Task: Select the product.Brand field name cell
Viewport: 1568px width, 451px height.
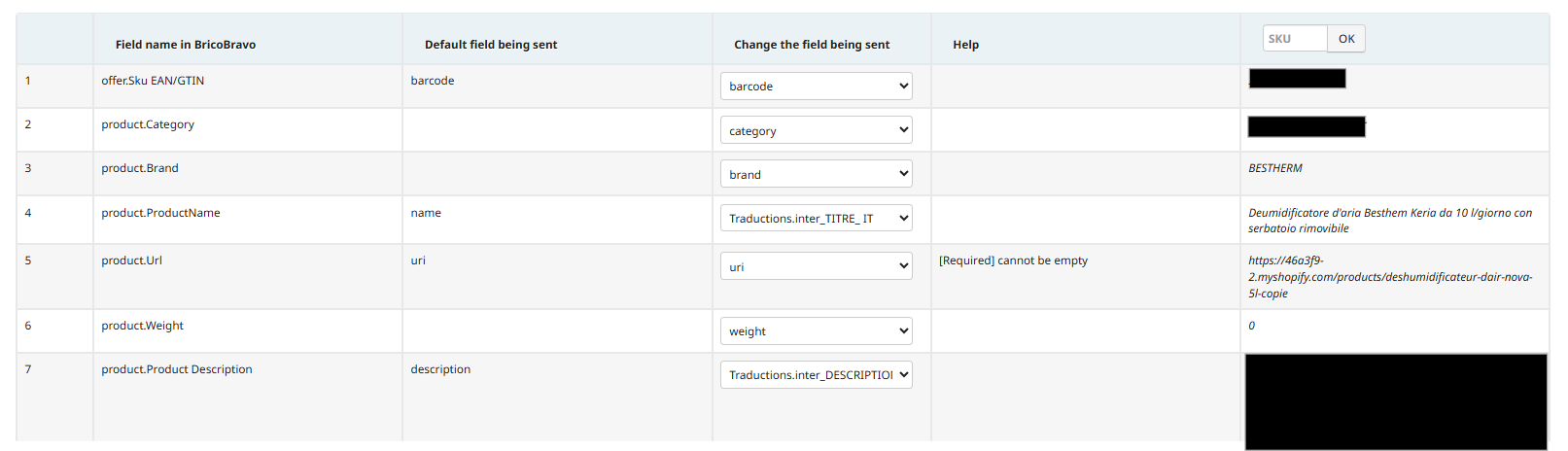Action: click(140, 168)
